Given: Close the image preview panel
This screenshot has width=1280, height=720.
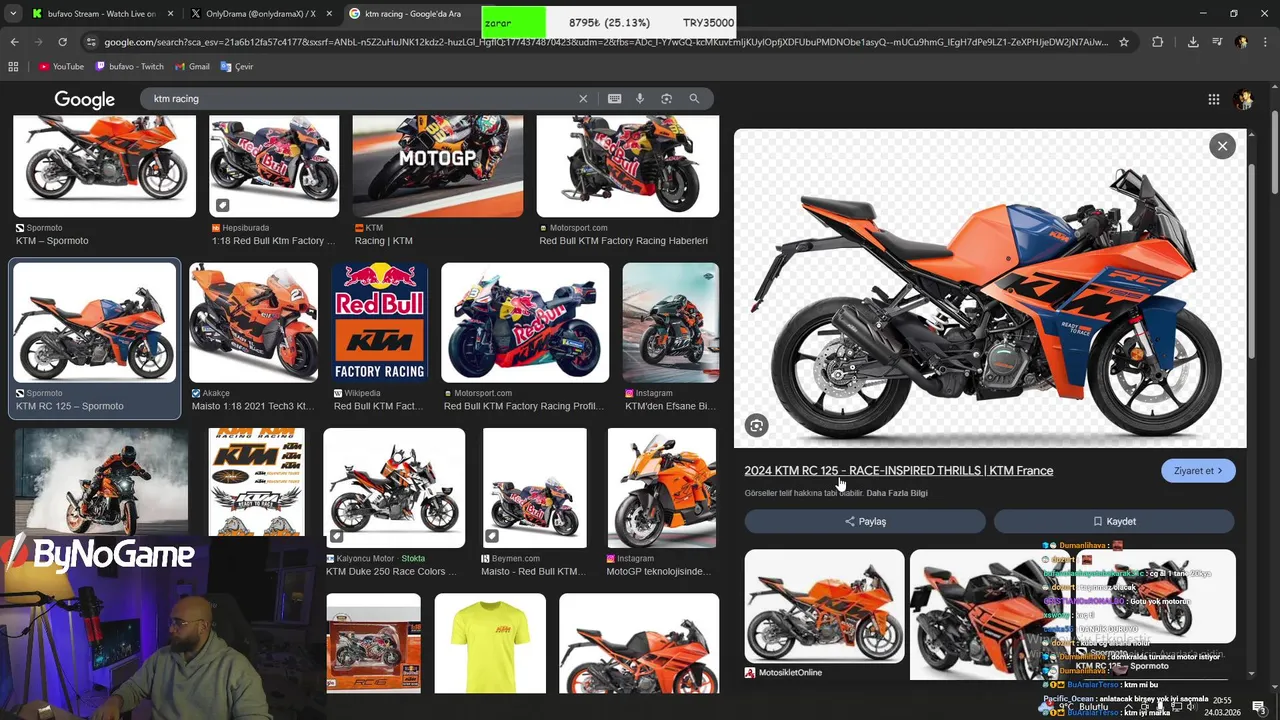Looking at the screenshot, I should click(x=1222, y=146).
